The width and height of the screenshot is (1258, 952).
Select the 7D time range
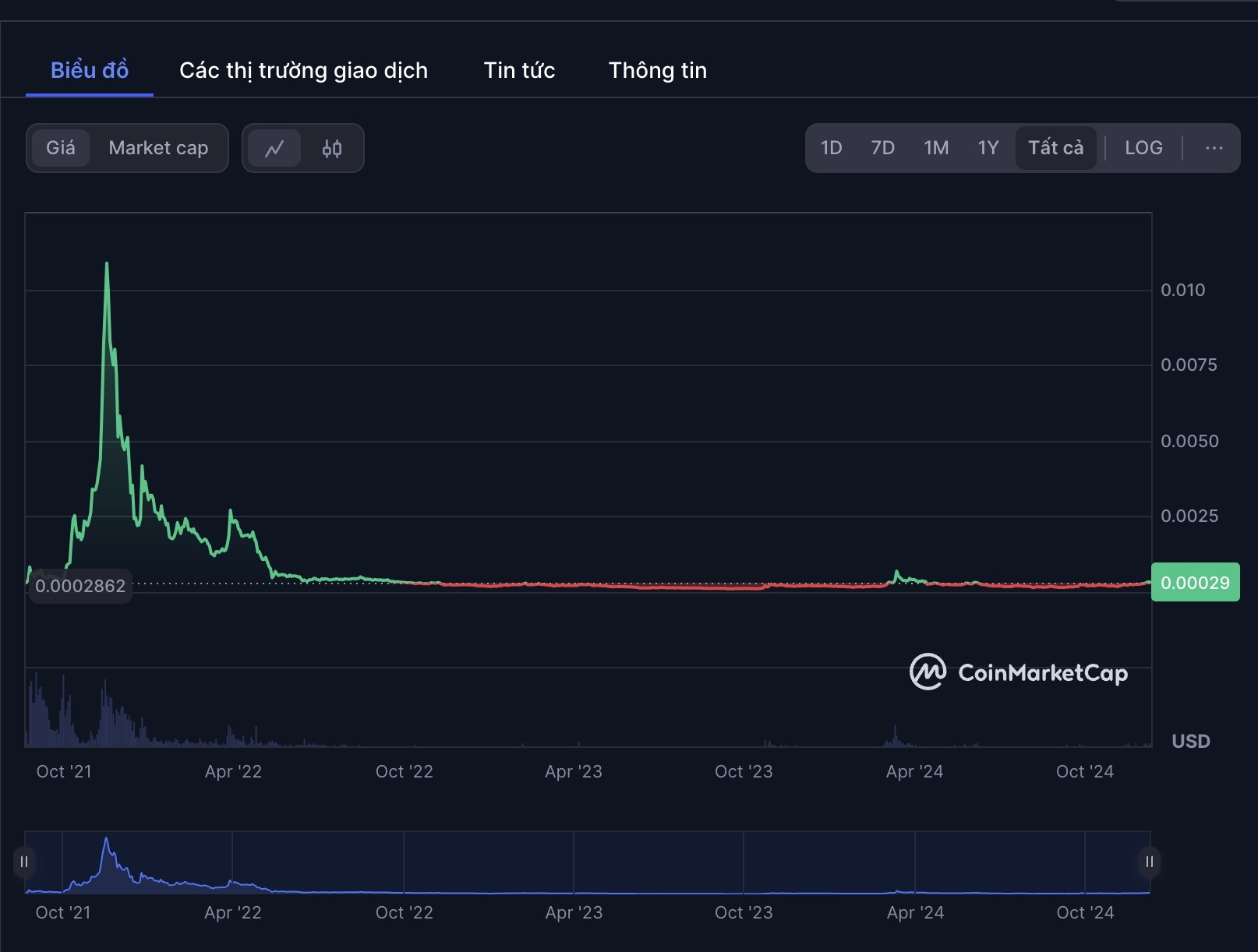click(882, 148)
